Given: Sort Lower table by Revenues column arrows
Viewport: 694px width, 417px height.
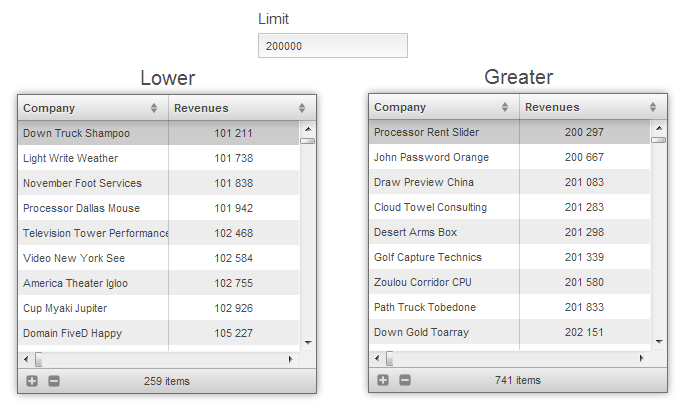Looking at the screenshot, I should point(302,108).
